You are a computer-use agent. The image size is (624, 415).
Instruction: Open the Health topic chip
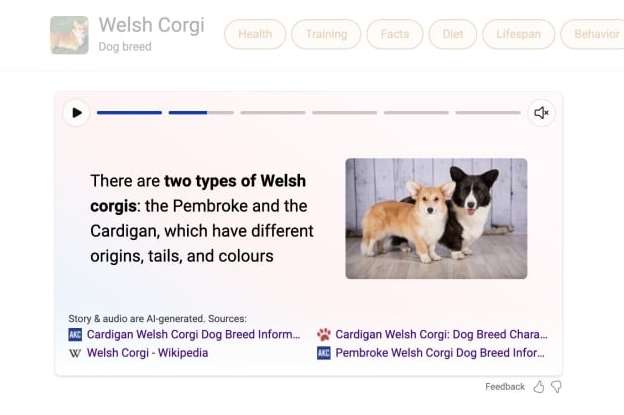pyautogui.click(x=255, y=34)
